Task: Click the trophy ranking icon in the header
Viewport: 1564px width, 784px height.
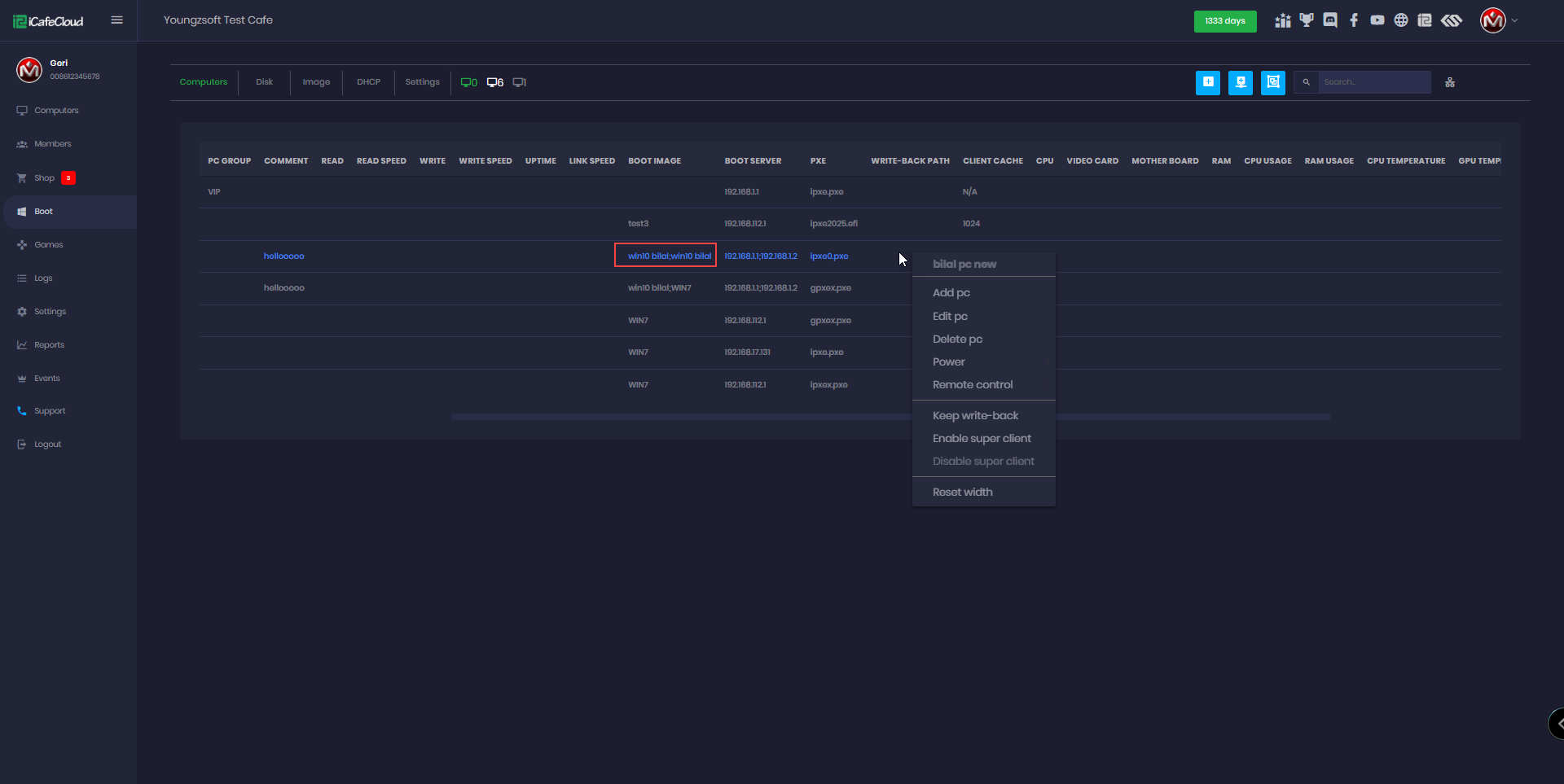Action: 1307,20
